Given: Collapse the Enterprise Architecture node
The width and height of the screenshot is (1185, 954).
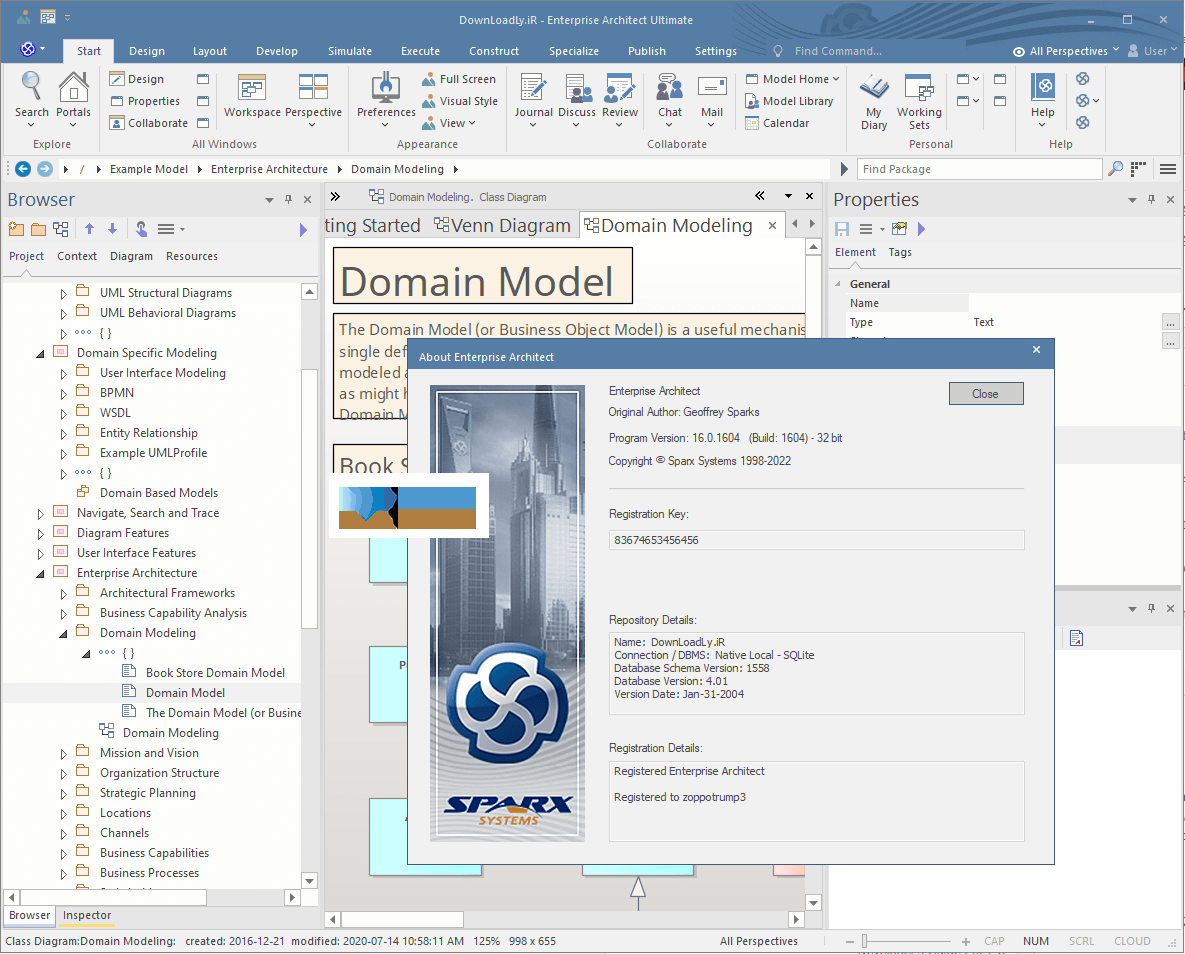Looking at the screenshot, I should click(x=40, y=573).
